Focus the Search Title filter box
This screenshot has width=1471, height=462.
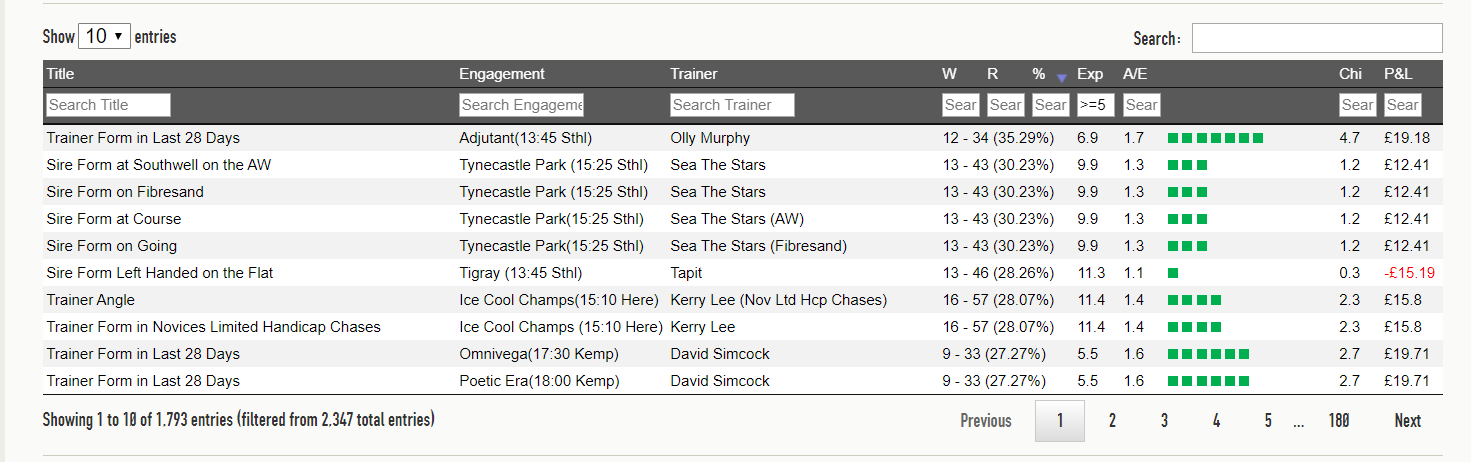pos(108,105)
